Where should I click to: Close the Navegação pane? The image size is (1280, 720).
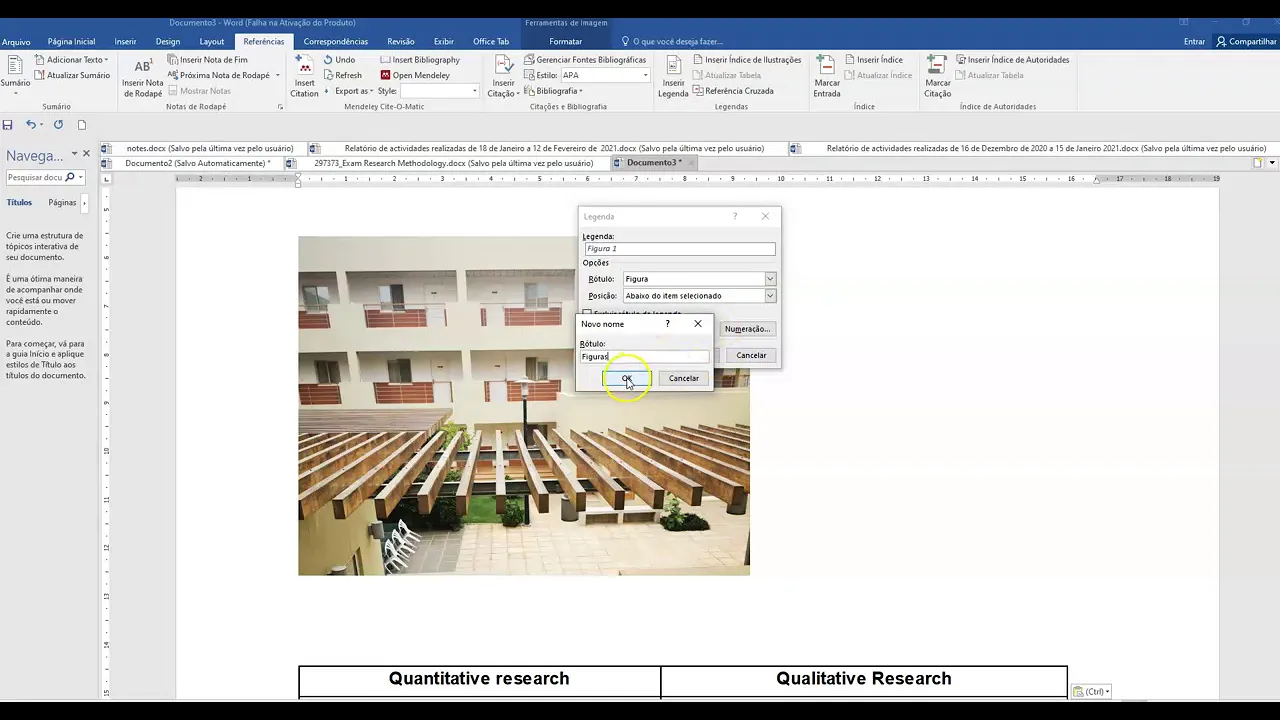(x=86, y=154)
